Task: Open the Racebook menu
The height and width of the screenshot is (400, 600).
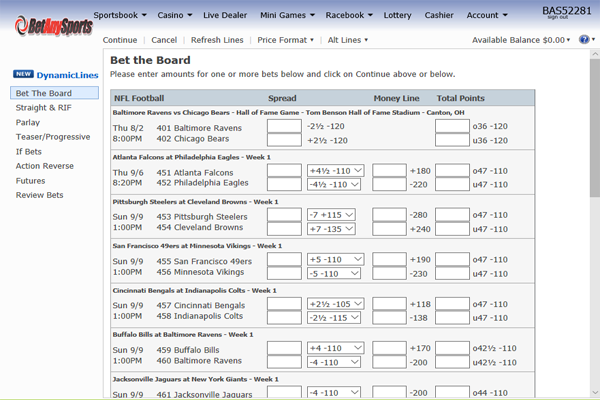Action: (349, 15)
